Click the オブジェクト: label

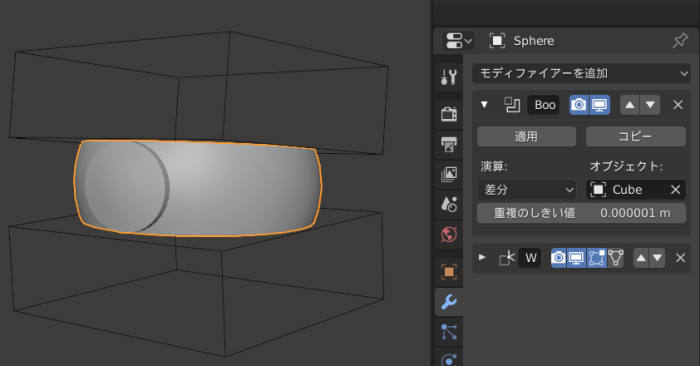click(x=626, y=166)
